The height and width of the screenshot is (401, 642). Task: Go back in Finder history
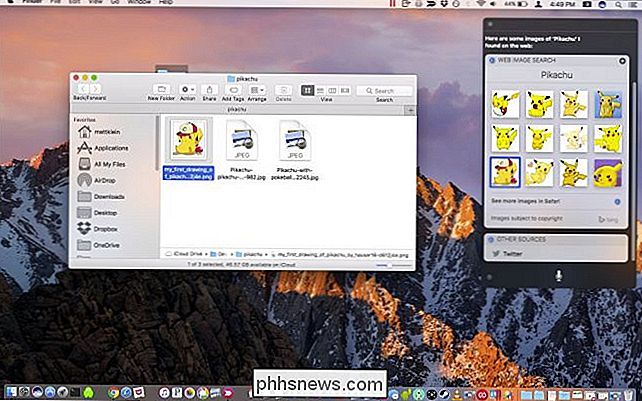83,89
